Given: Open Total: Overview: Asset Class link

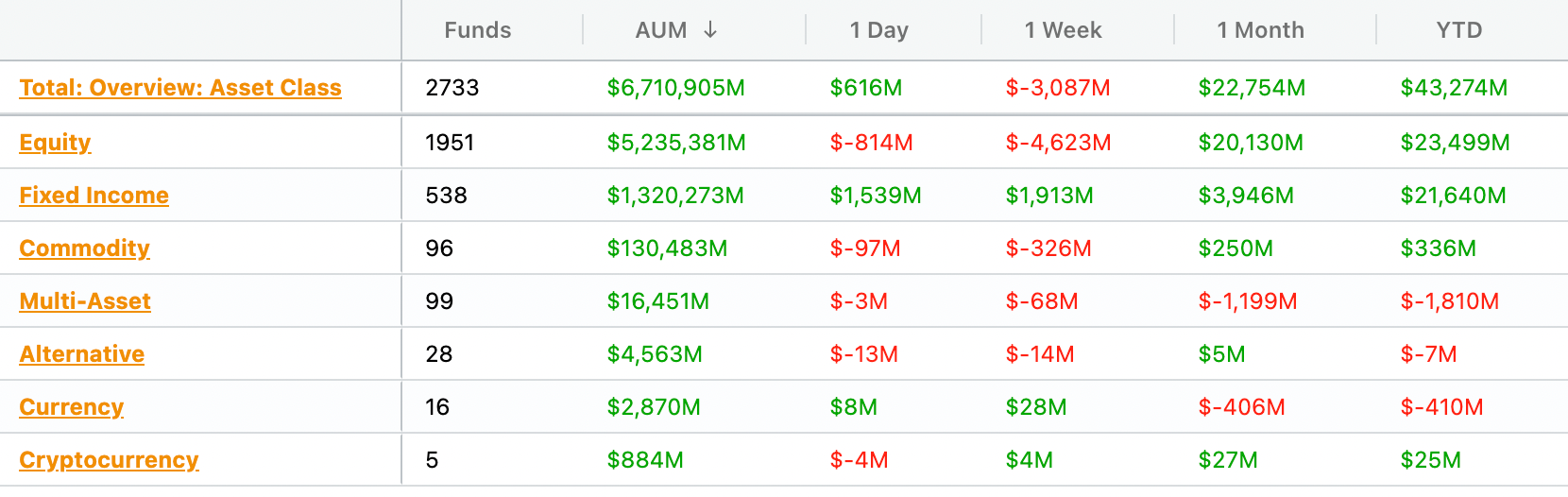Looking at the screenshot, I should coord(180,88).
